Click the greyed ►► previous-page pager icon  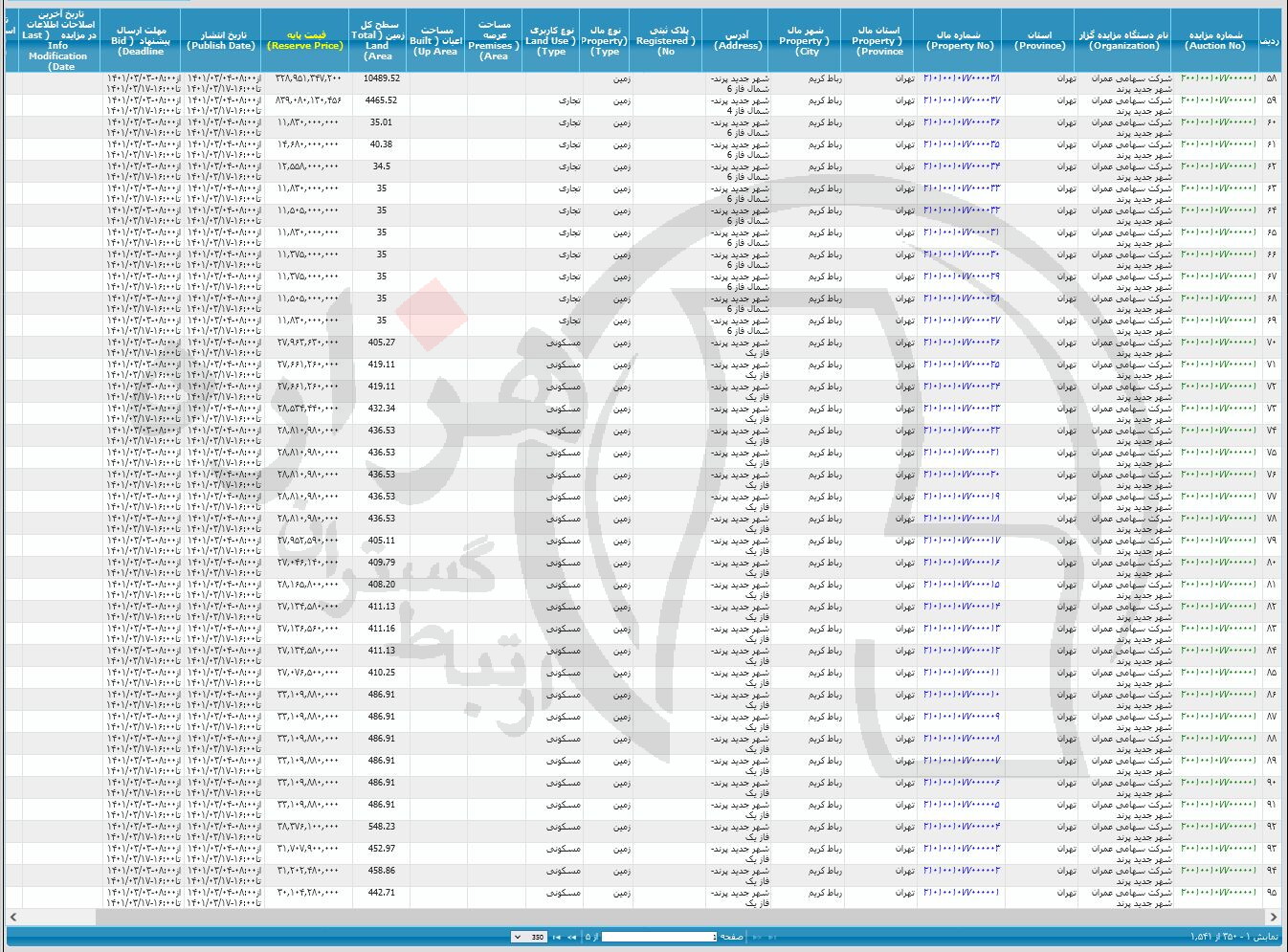point(757,938)
